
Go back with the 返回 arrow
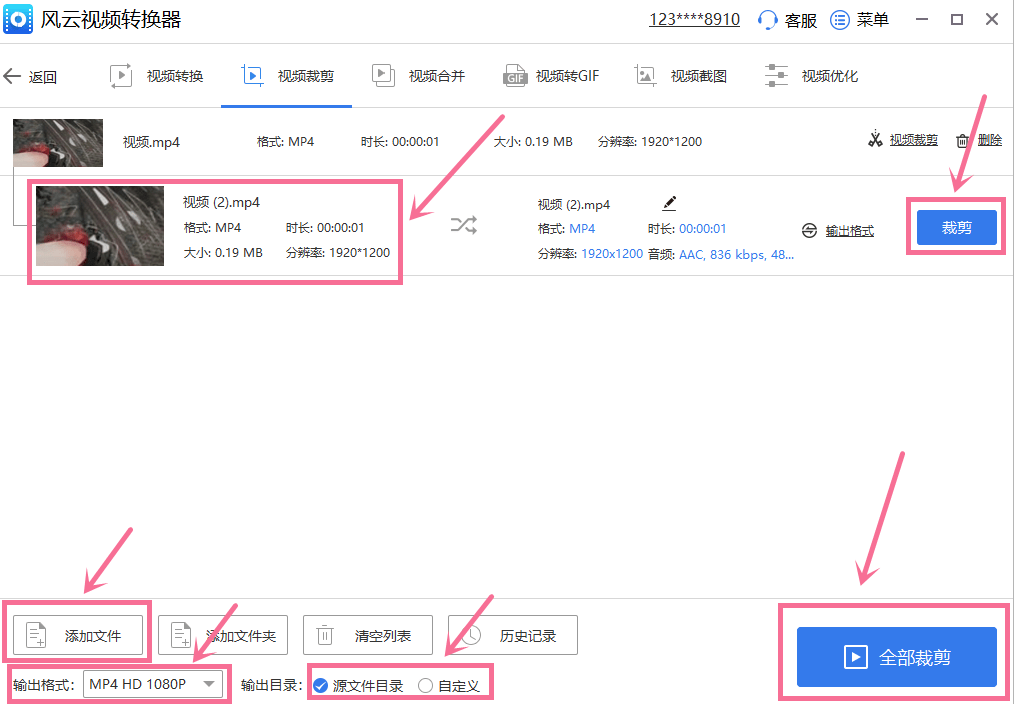[x=12, y=76]
